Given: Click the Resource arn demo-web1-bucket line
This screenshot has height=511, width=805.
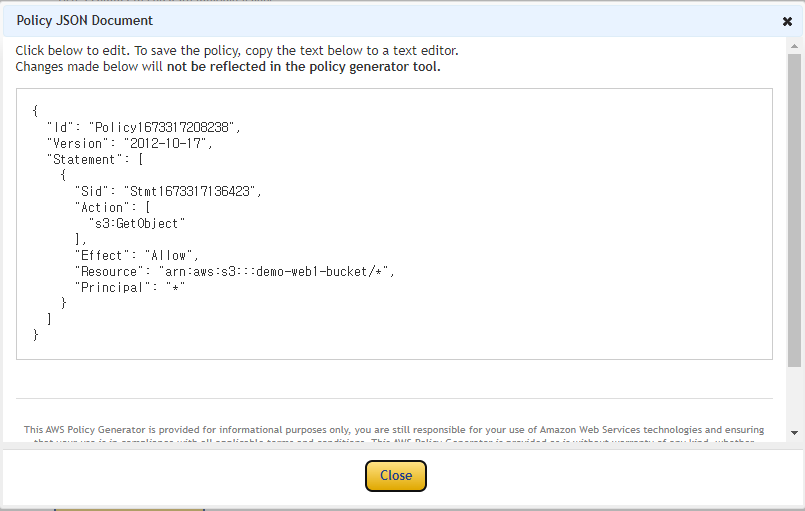Looking at the screenshot, I should click(235, 271).
